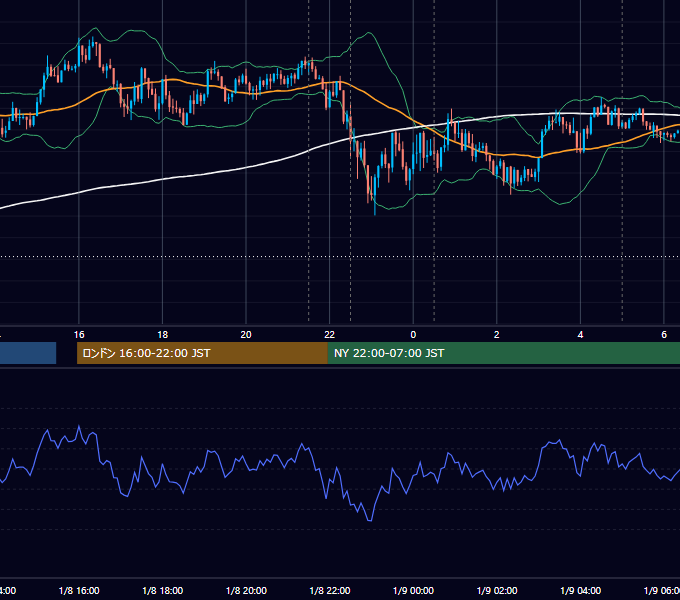
Task: Click the 1/9 04:00 date label
Action: coord(581,590)
